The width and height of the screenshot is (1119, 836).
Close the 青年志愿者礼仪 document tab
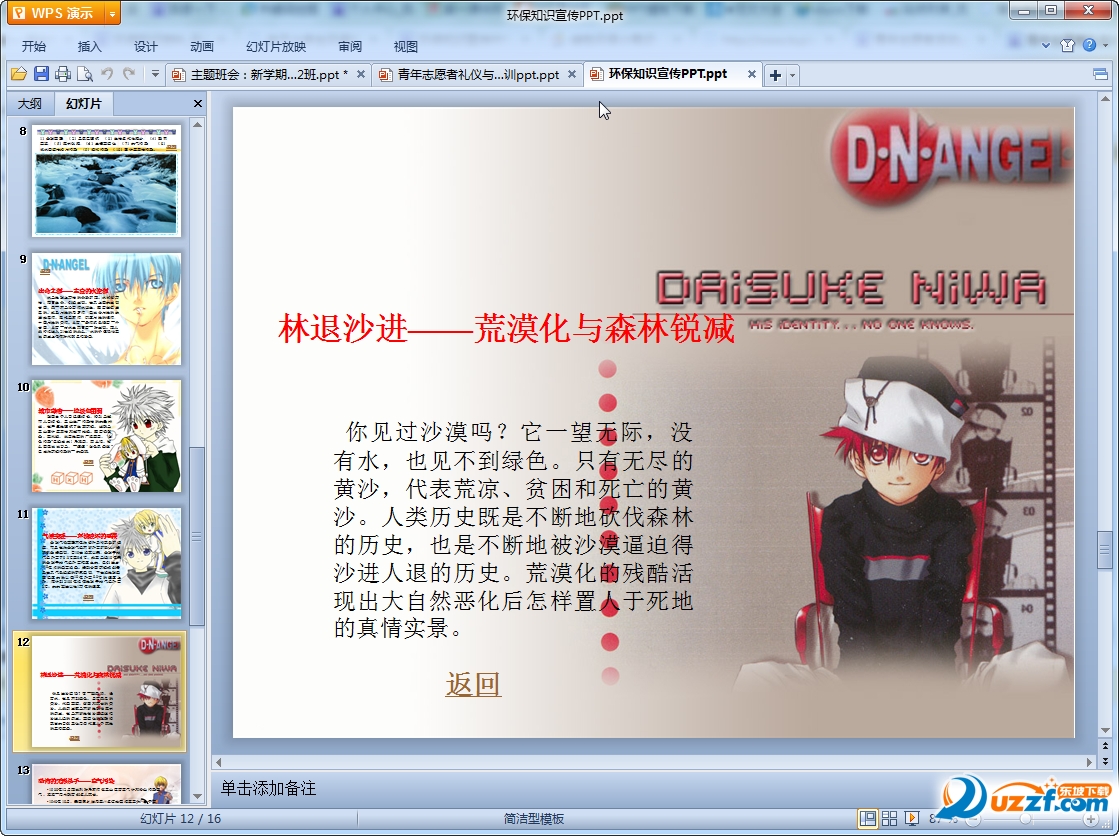[572, 74]
